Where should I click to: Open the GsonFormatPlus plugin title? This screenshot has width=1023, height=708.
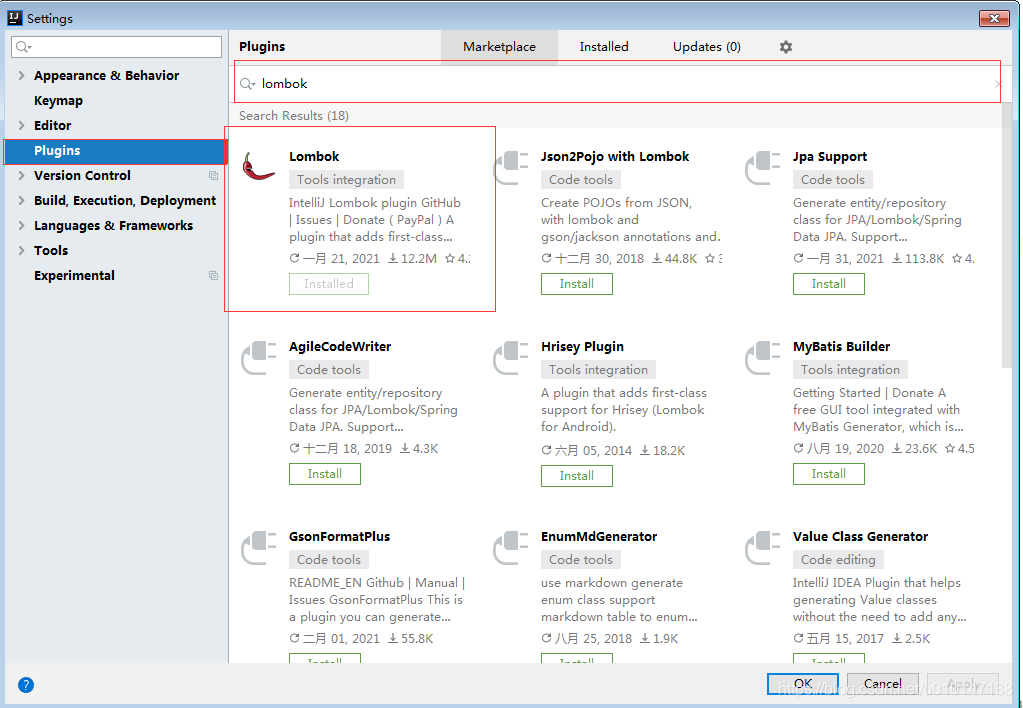(339, 536)
